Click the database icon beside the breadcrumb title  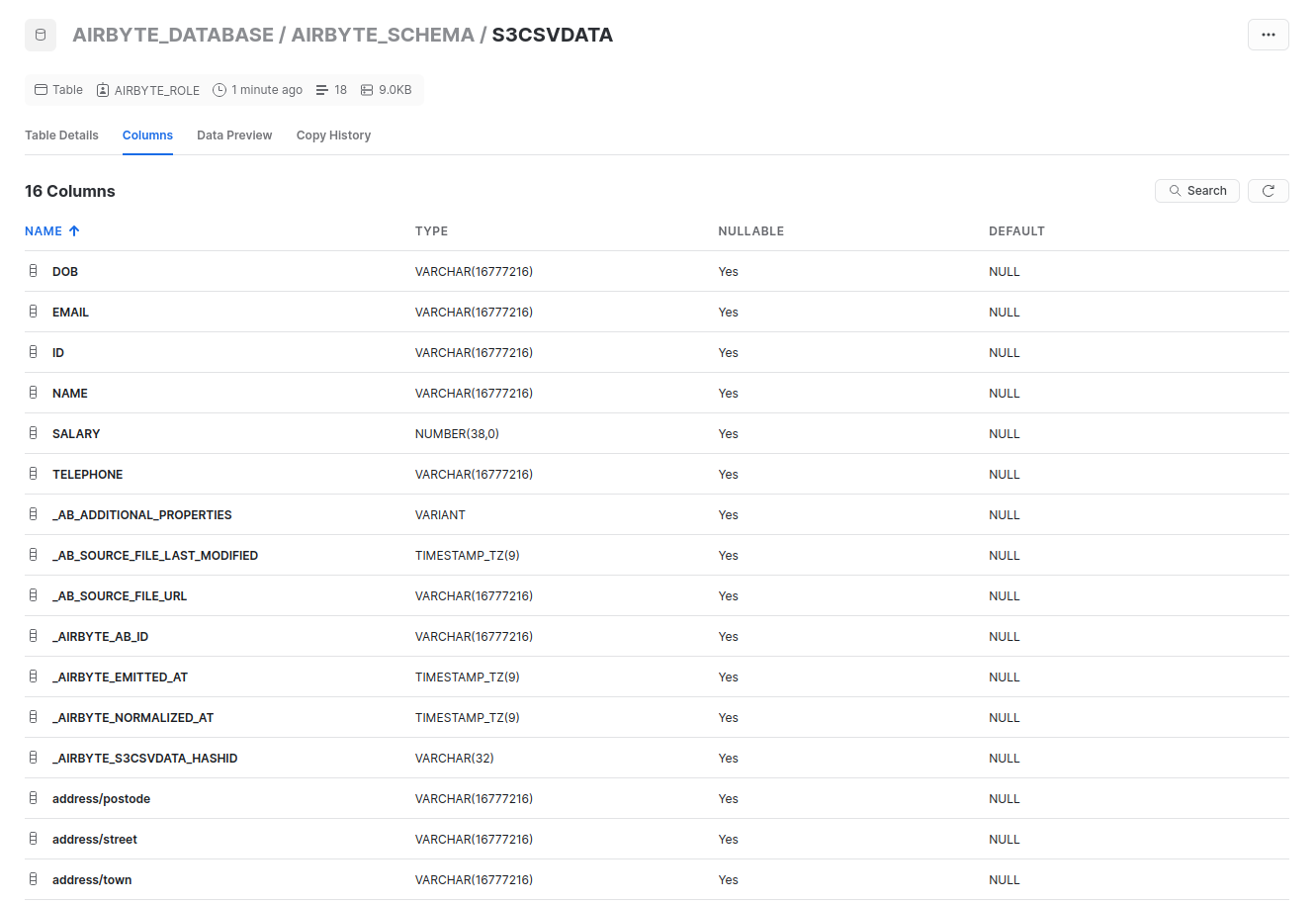click(x=40, y=35)
